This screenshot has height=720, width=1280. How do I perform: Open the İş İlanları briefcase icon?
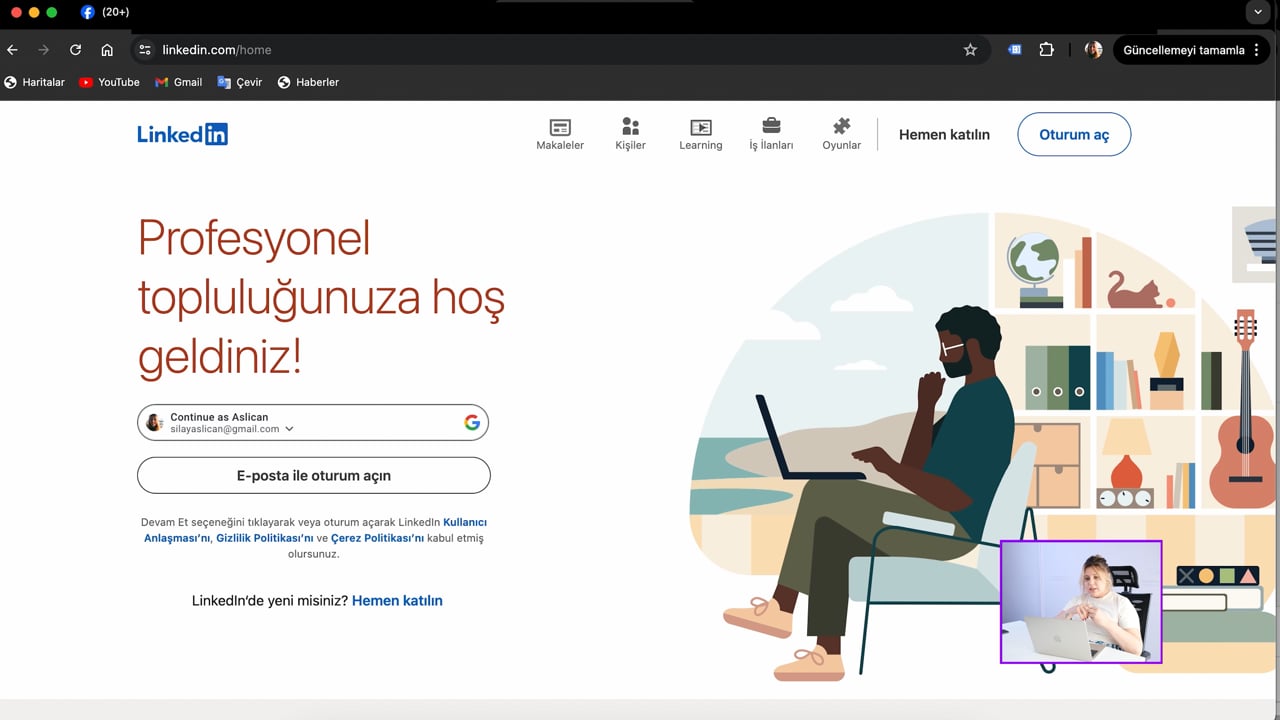pyautogui.click(x=771, y=126)
